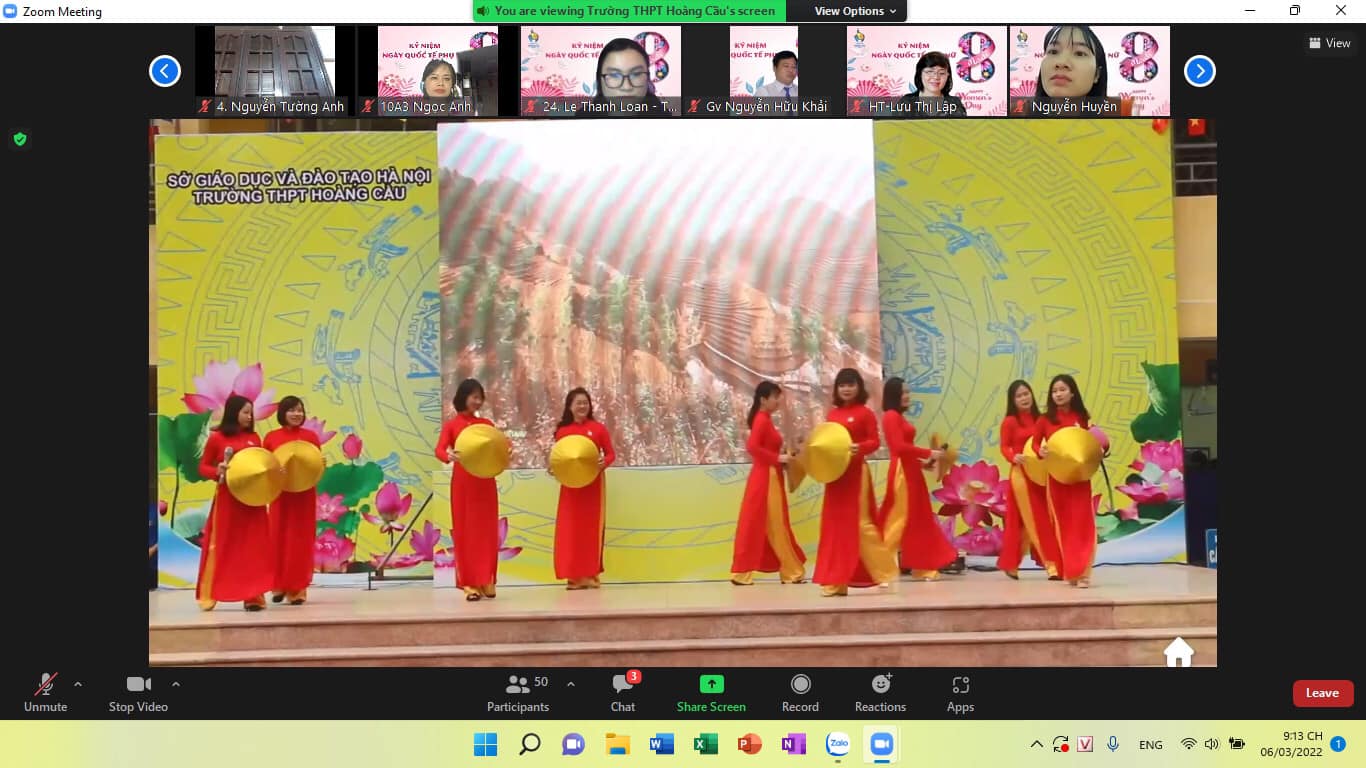Screen dimensions: 1366x768
Task: Open the View layout menu
Action: click(x=1330, y=43)
